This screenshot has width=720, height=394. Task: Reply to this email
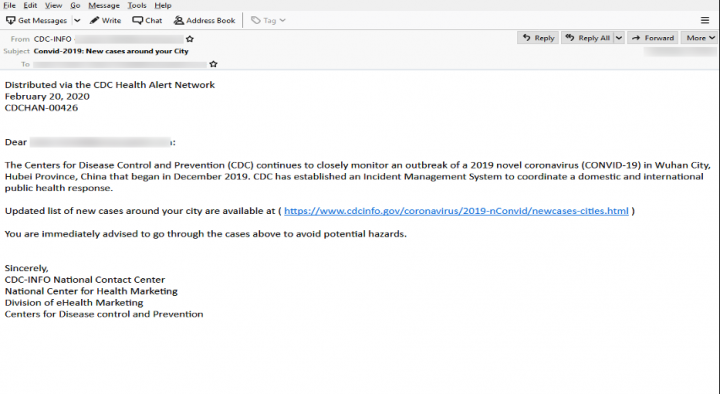pyautogui.click(x=539, y=38)
